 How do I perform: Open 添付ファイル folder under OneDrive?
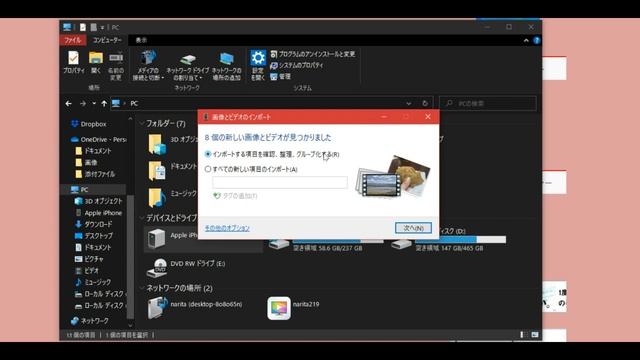pos(95,174)
